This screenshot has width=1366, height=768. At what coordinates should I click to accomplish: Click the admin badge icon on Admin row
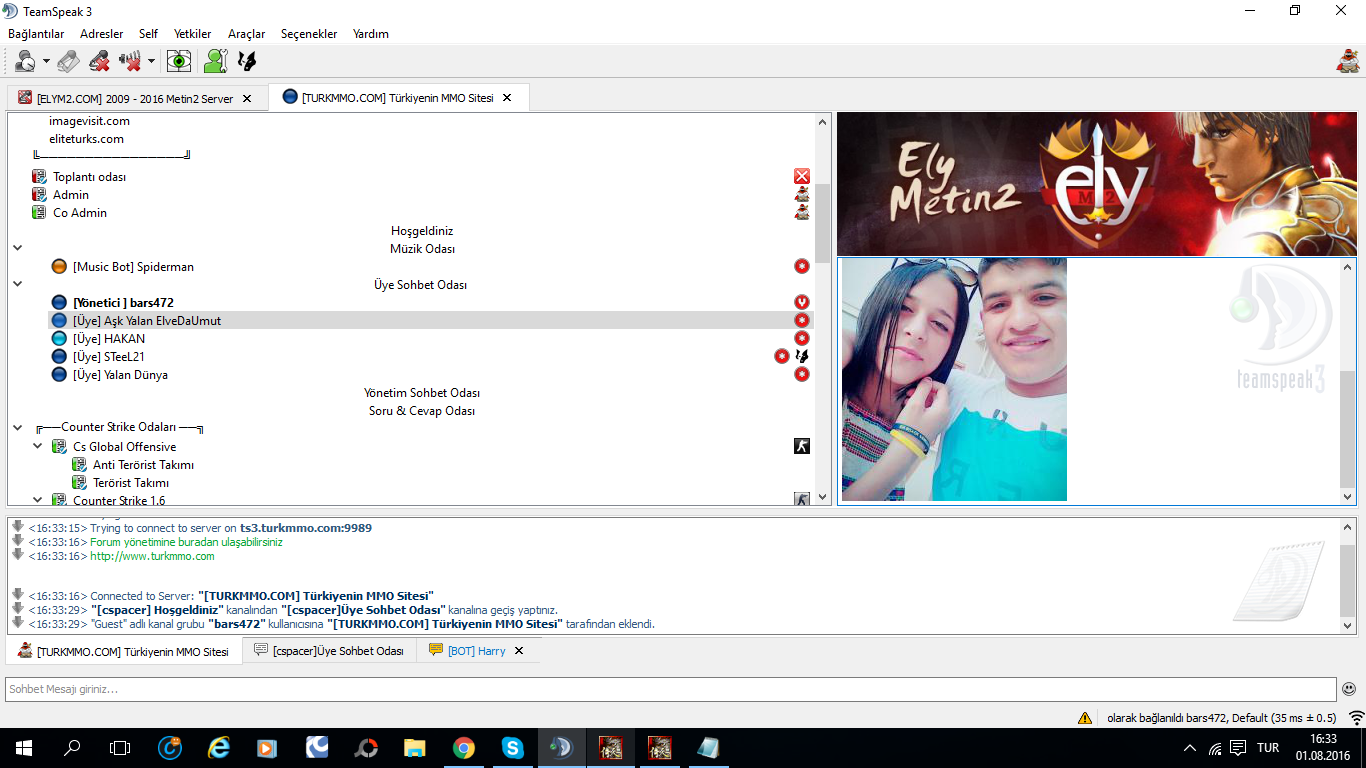(x=802, y=195)
